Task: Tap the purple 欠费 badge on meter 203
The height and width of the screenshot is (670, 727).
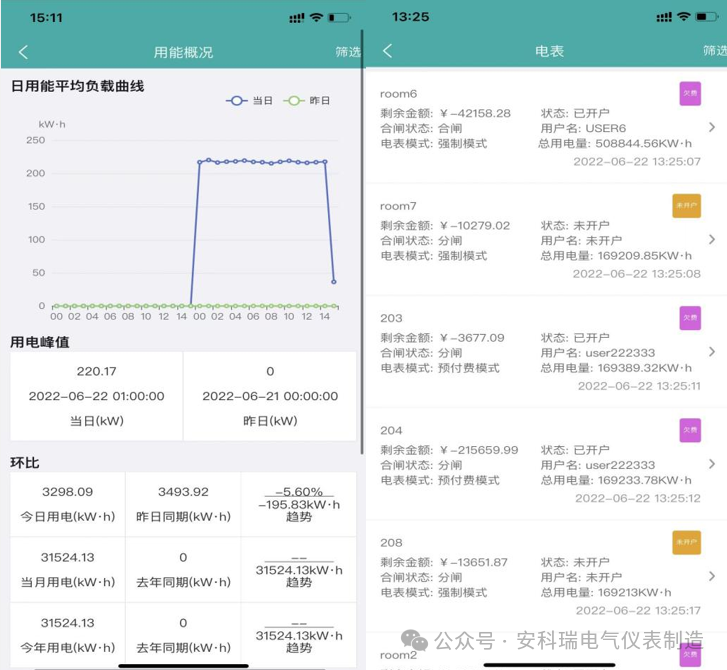Action: [x=690, y=318]
